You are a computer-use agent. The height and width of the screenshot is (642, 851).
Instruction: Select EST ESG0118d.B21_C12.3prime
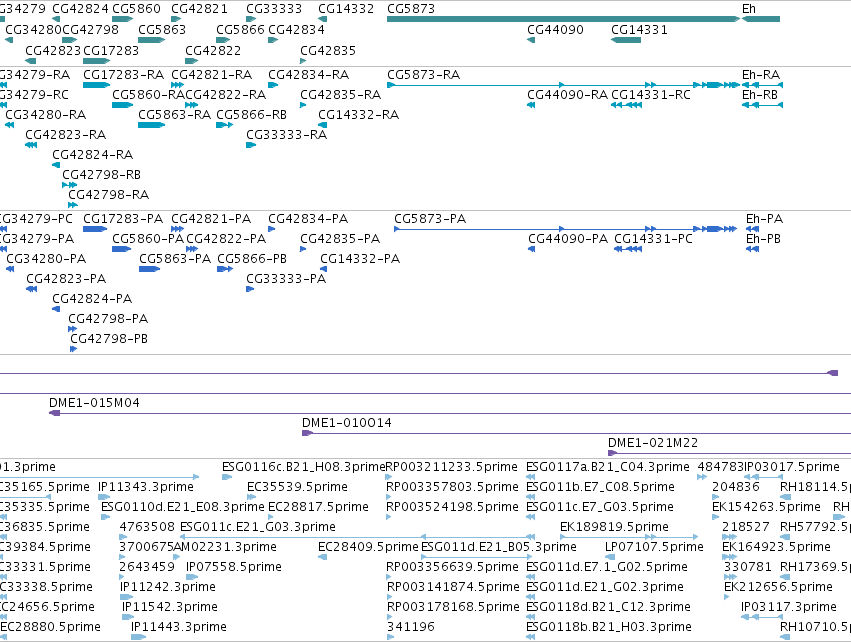pyautogui.click(x=530, y=618)
